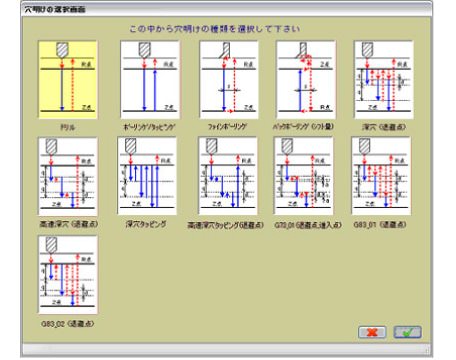
Task: Choose the G73_01 (逃避点,進入点) diagram
Action: pos(304,176)
